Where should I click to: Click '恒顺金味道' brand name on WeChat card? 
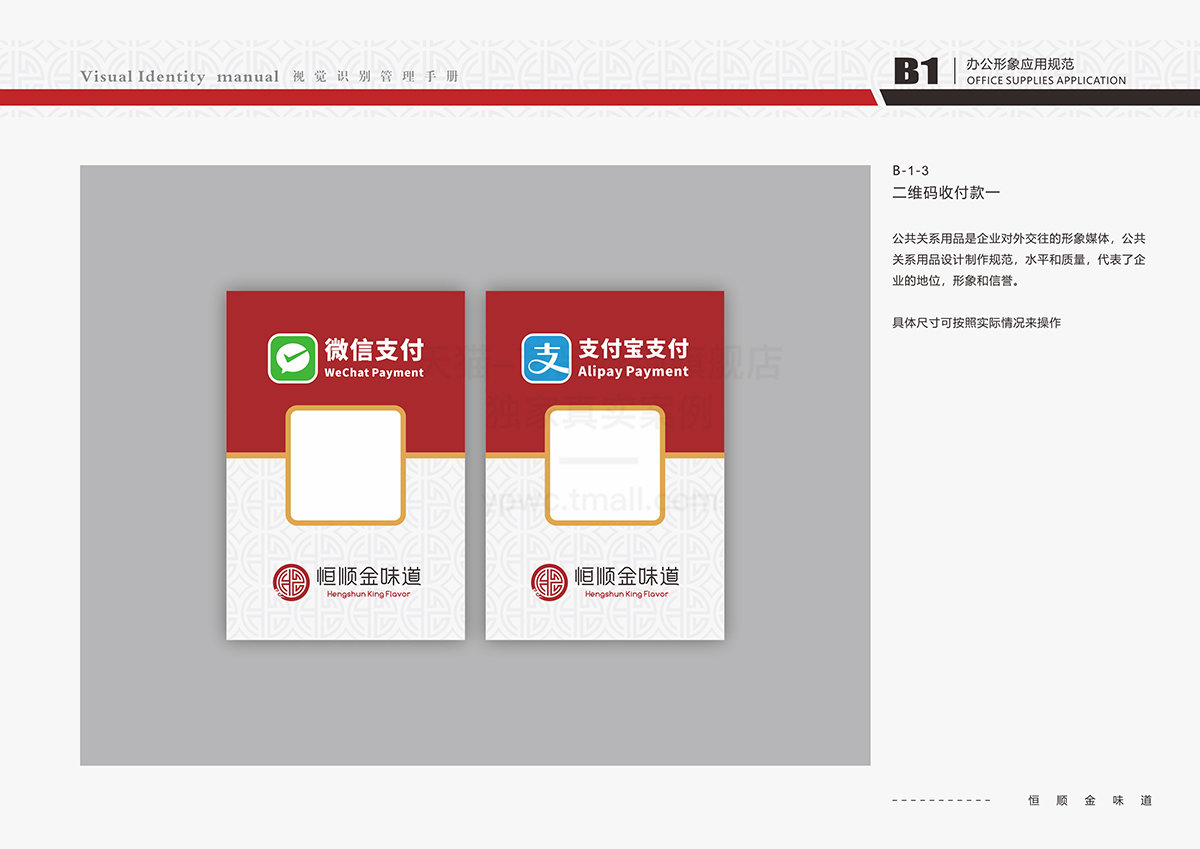coord(368,577)
